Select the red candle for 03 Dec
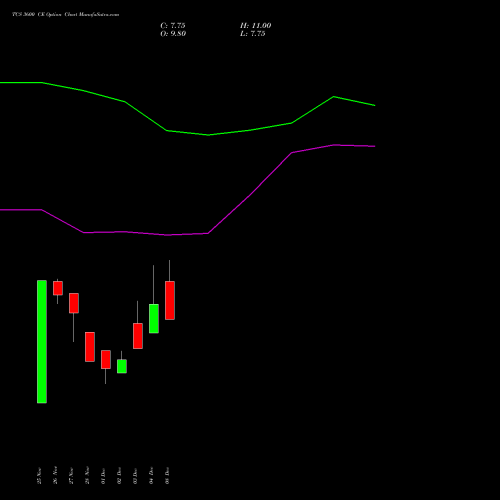The image size is (500, 500). click(138, 336)
